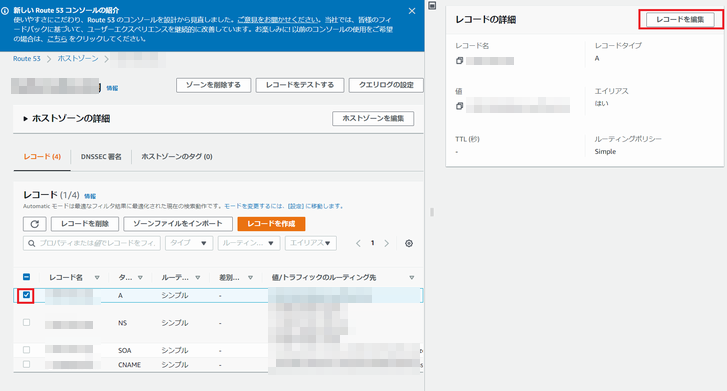Viewport: 727px width, 391px height.
Task: Open the ルーティン... filter dropdown
Action: (249, 243)
